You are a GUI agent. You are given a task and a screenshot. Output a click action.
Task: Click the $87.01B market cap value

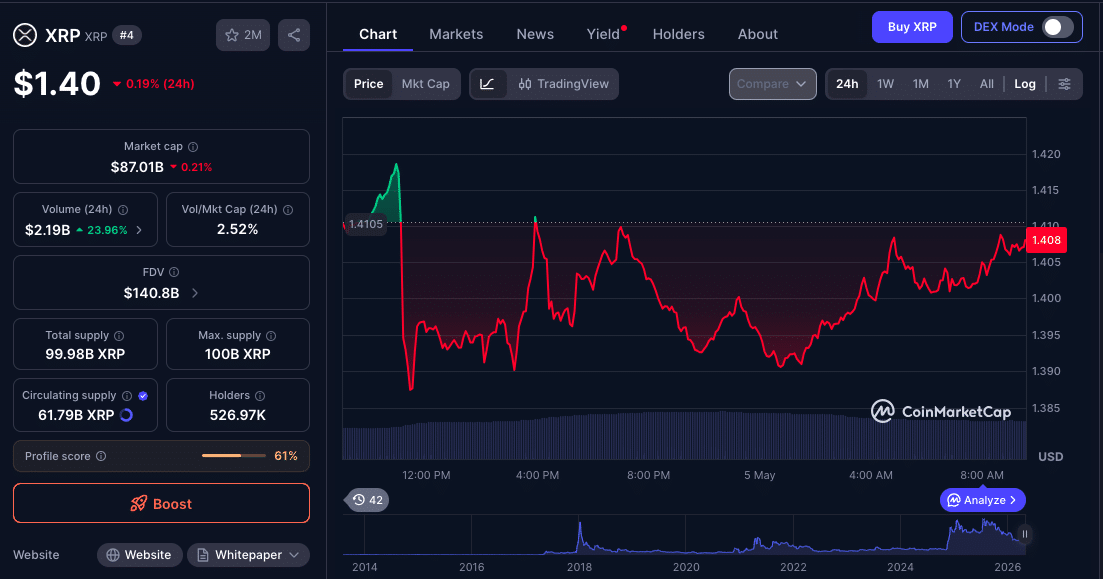coord(137,167)
